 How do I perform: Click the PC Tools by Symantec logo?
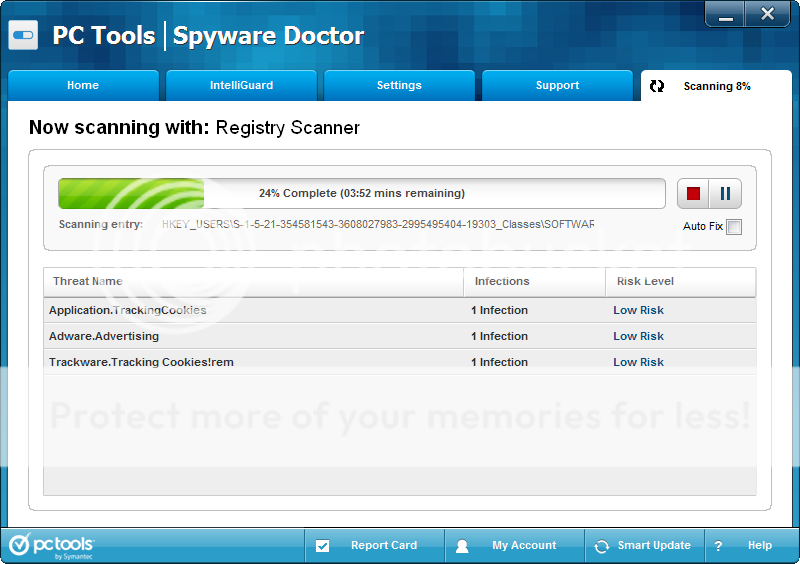(52, 545)
